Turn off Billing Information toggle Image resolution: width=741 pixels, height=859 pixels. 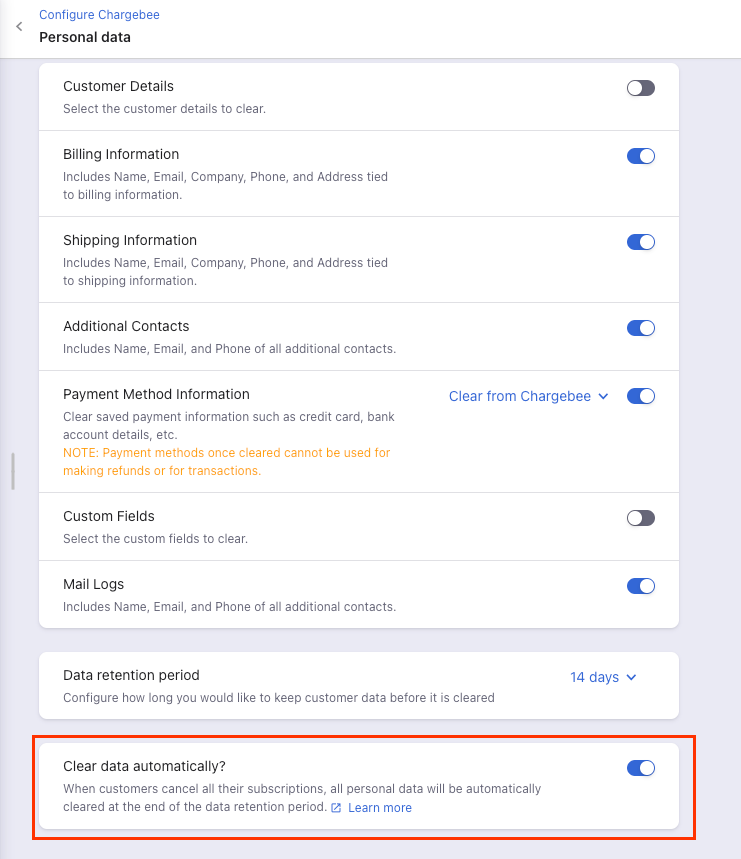pyautogui.click(x=640, y=156)
